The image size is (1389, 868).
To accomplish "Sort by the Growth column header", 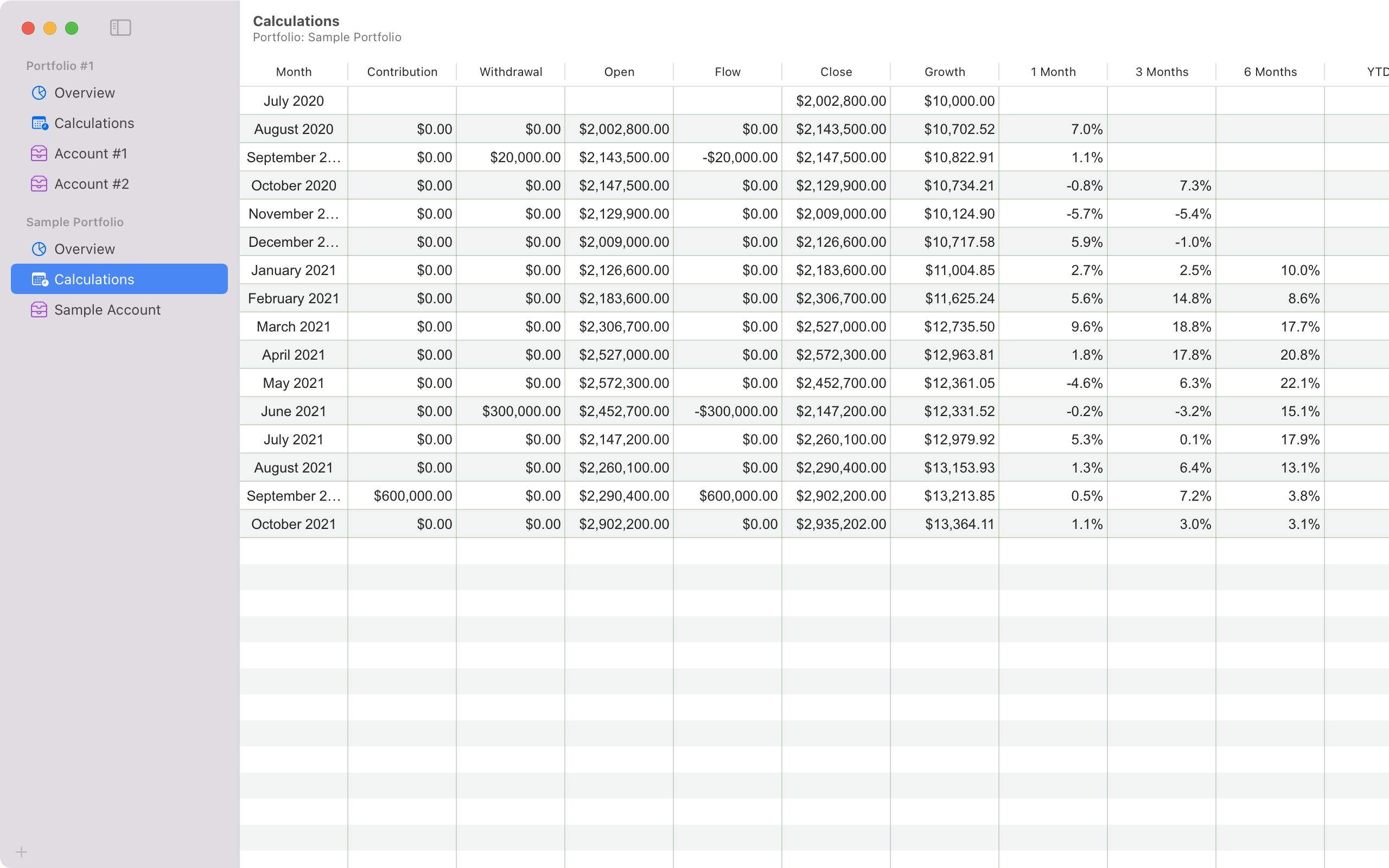I will click(x=944, y=72).
